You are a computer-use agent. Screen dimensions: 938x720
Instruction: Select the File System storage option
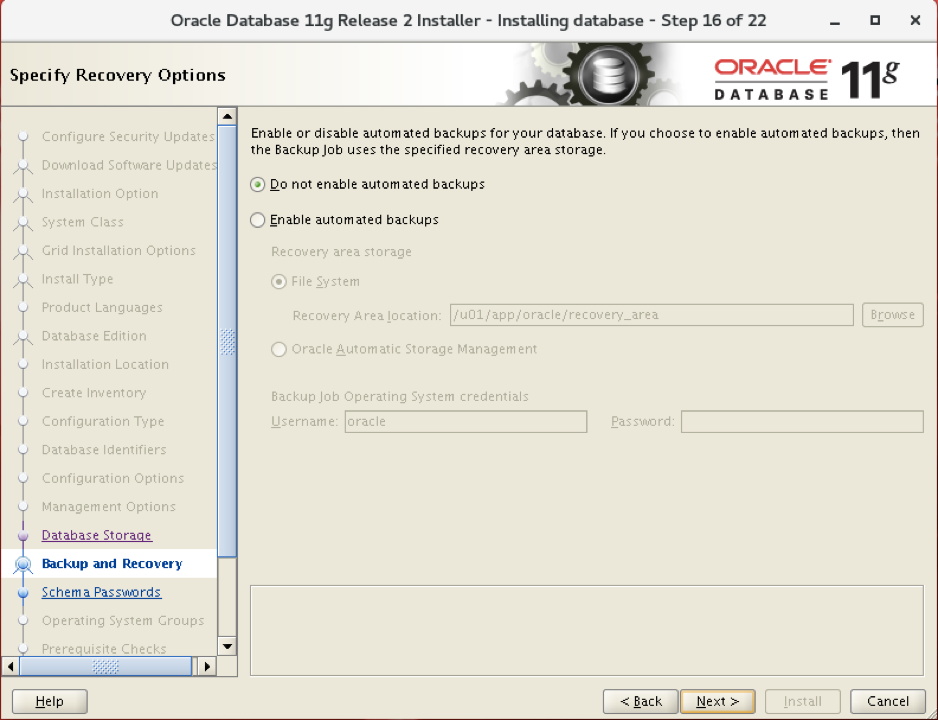278,281
